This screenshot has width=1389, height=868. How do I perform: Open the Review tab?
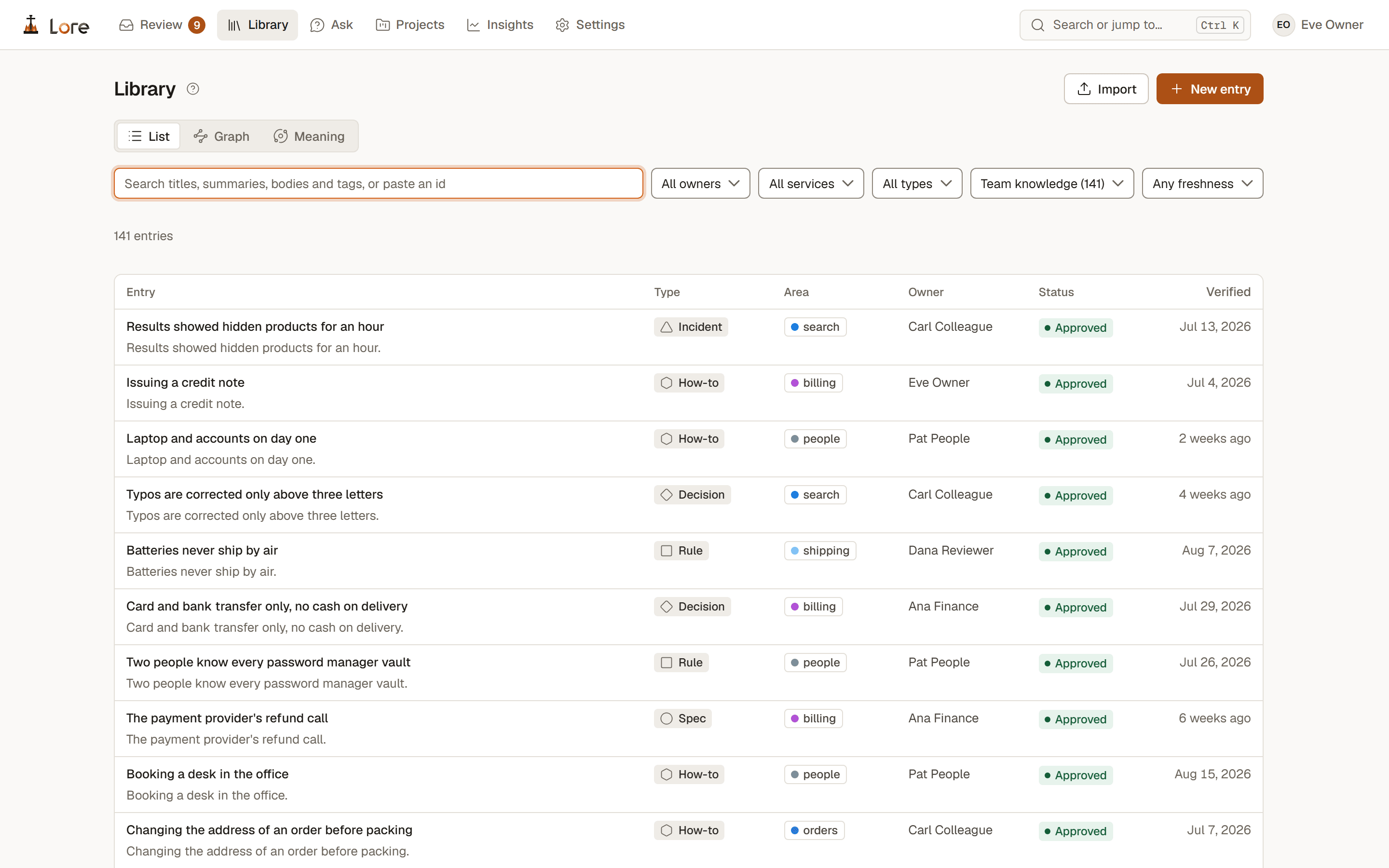(161, 25)
